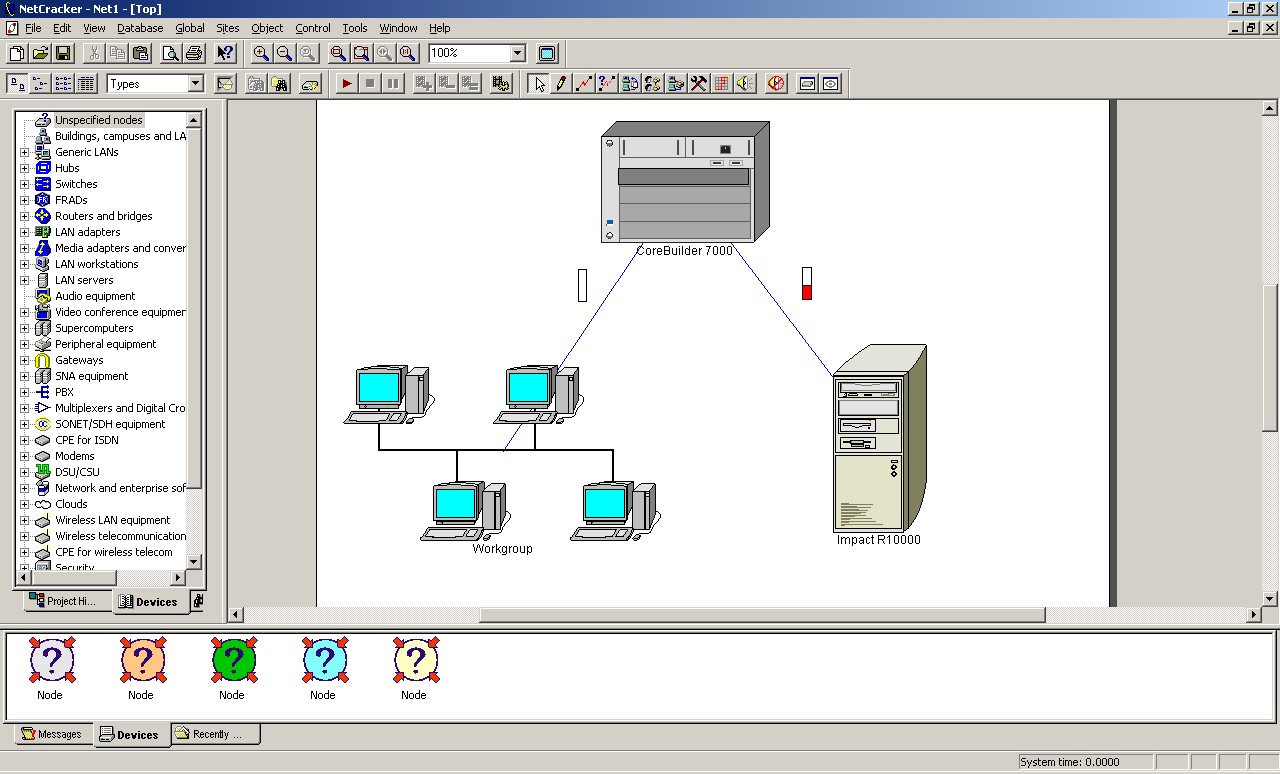Switch to the Recently used tab
This screenshot has height=774, width=1280.
215,734
